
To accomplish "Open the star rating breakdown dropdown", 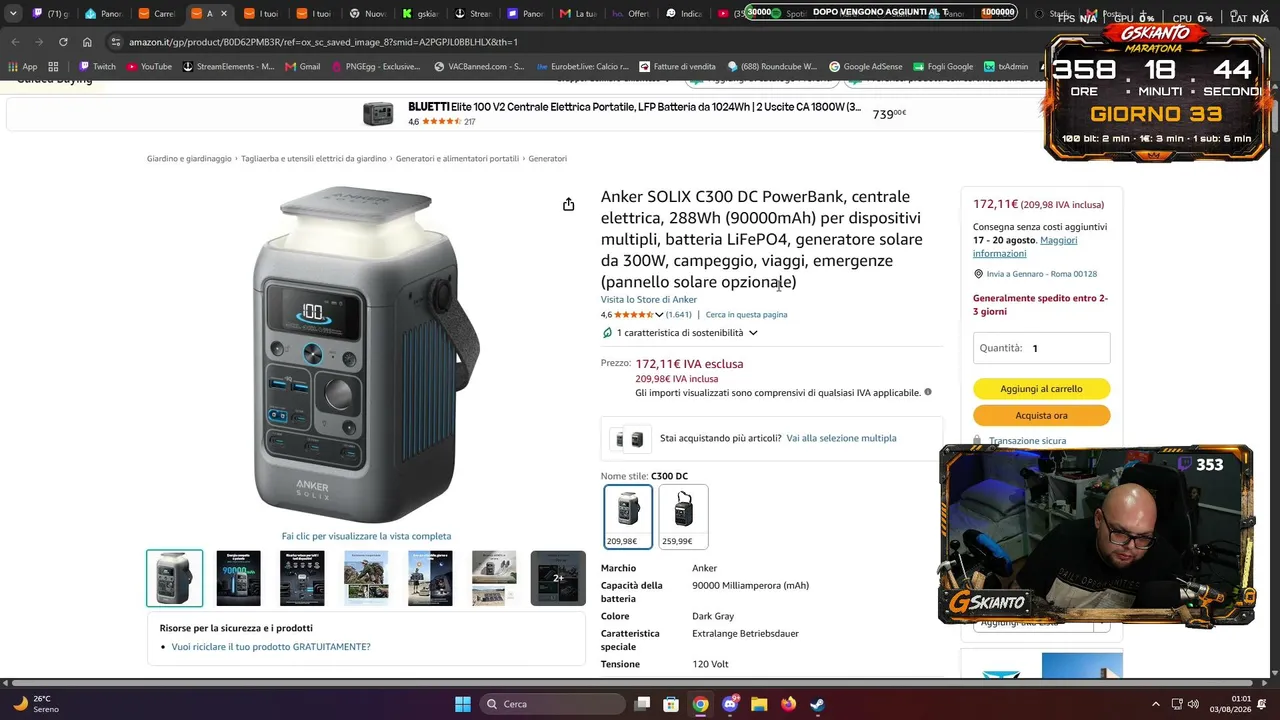I will [659, 315].
